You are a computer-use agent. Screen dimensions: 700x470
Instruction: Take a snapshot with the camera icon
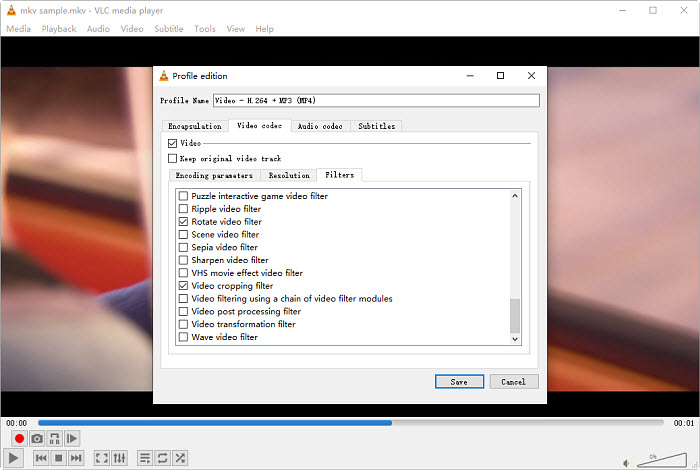(x=37, y=439)
